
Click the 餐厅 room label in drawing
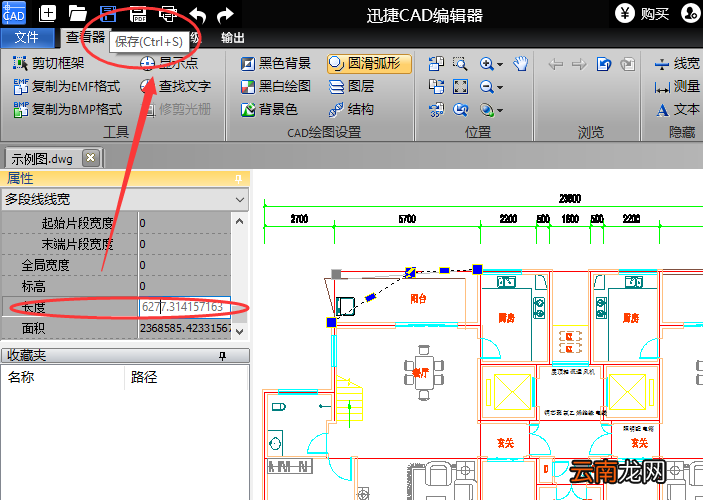pos(420,373)
